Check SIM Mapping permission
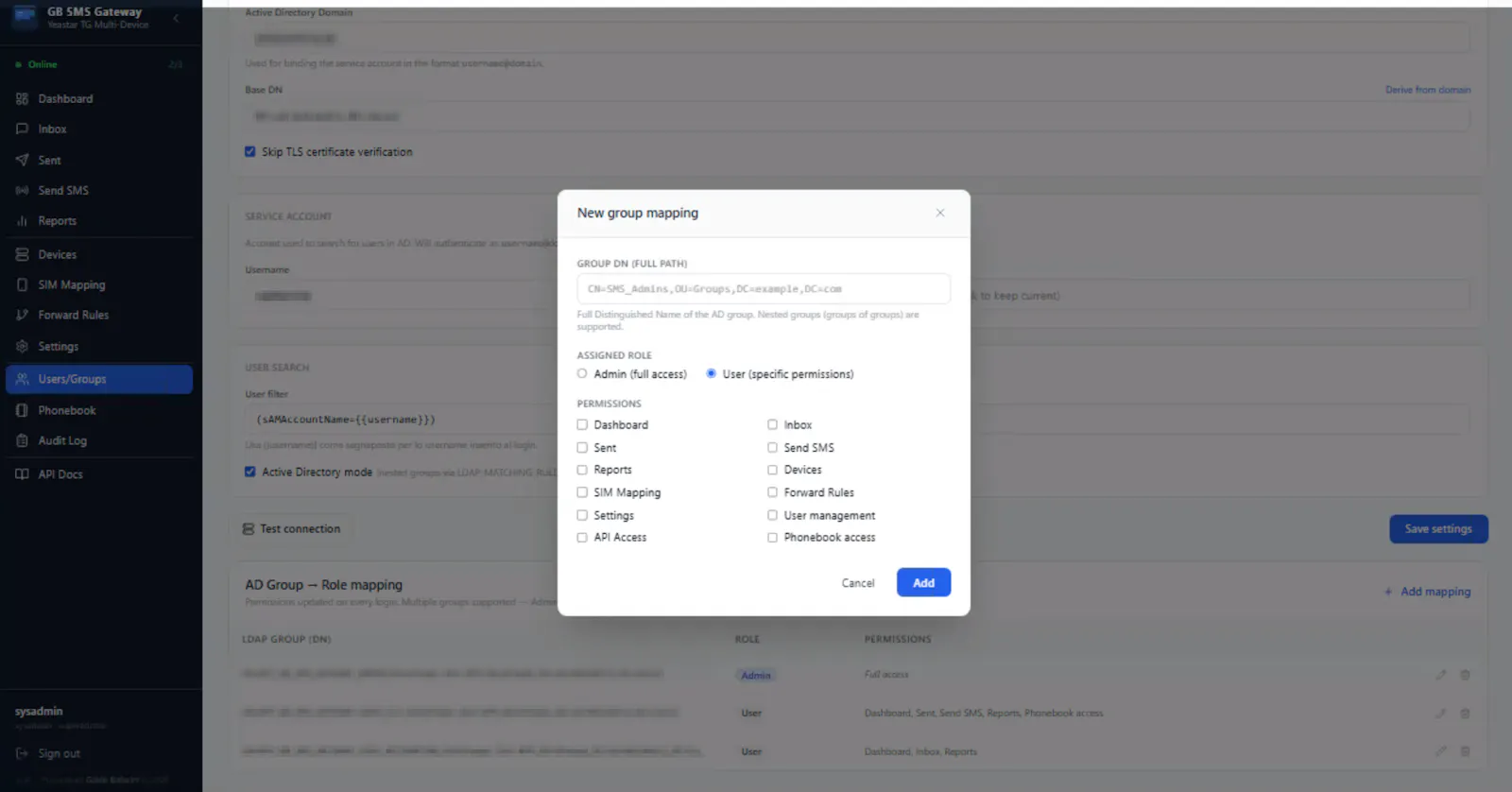1512x792 pixels. [x=582, y=492]
